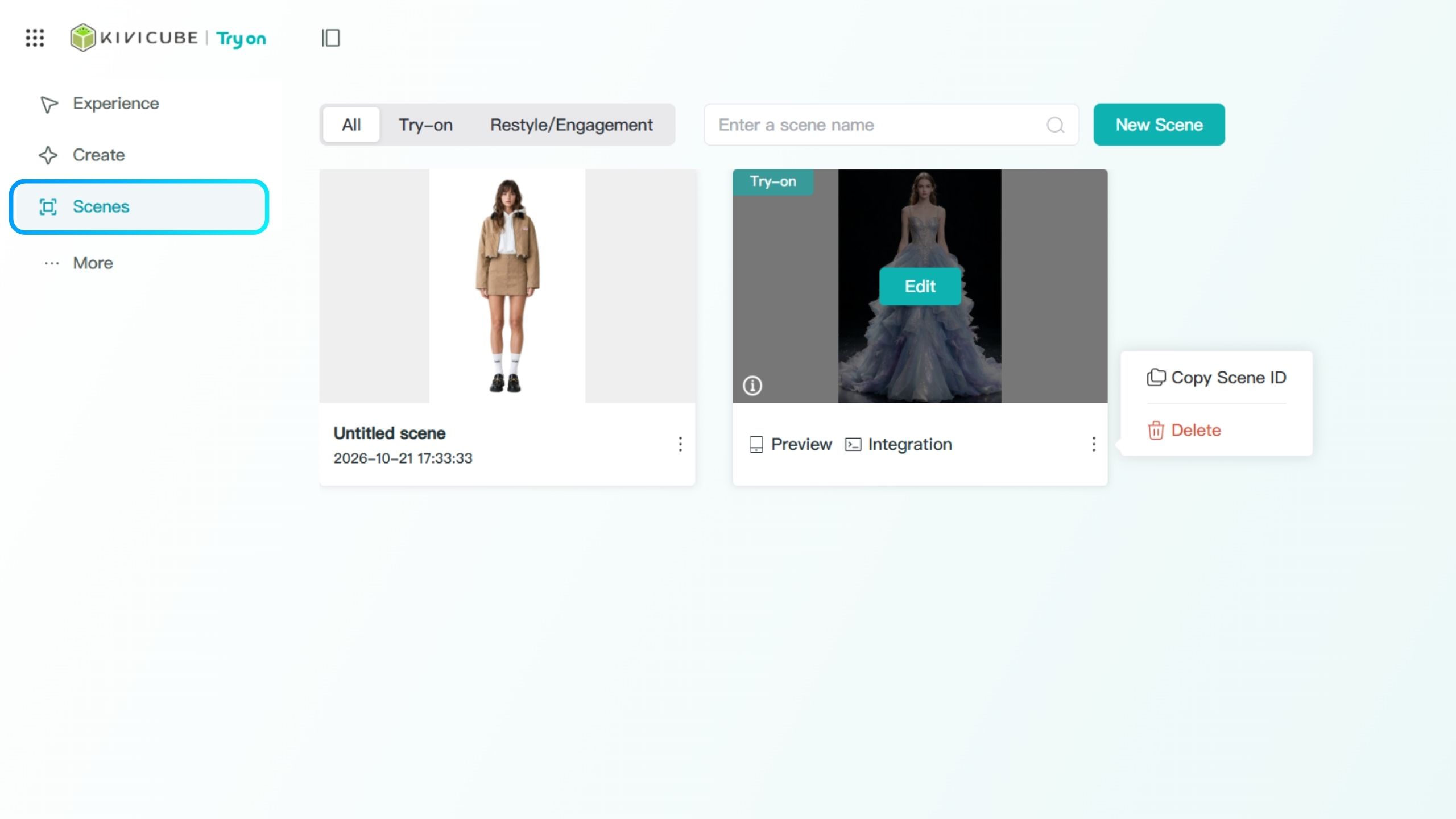Select the Scenes sidebar item

139,207
